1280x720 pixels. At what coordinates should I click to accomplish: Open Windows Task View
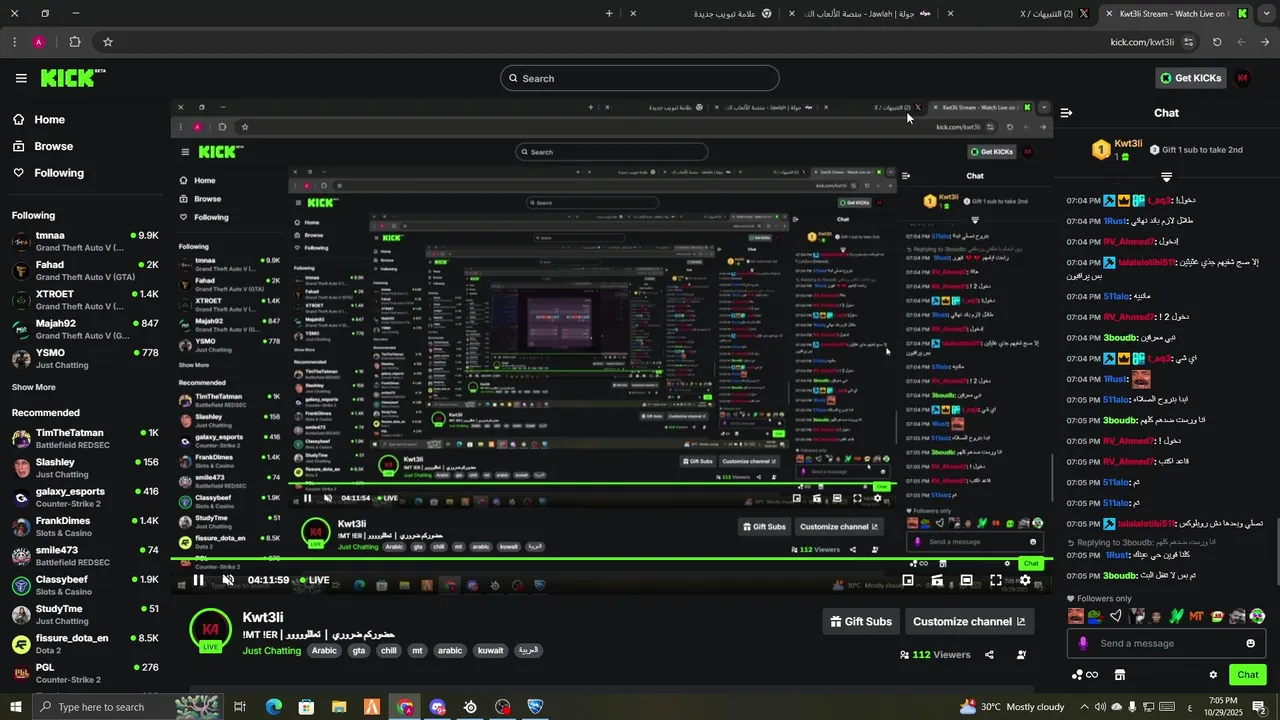(240, 707)
